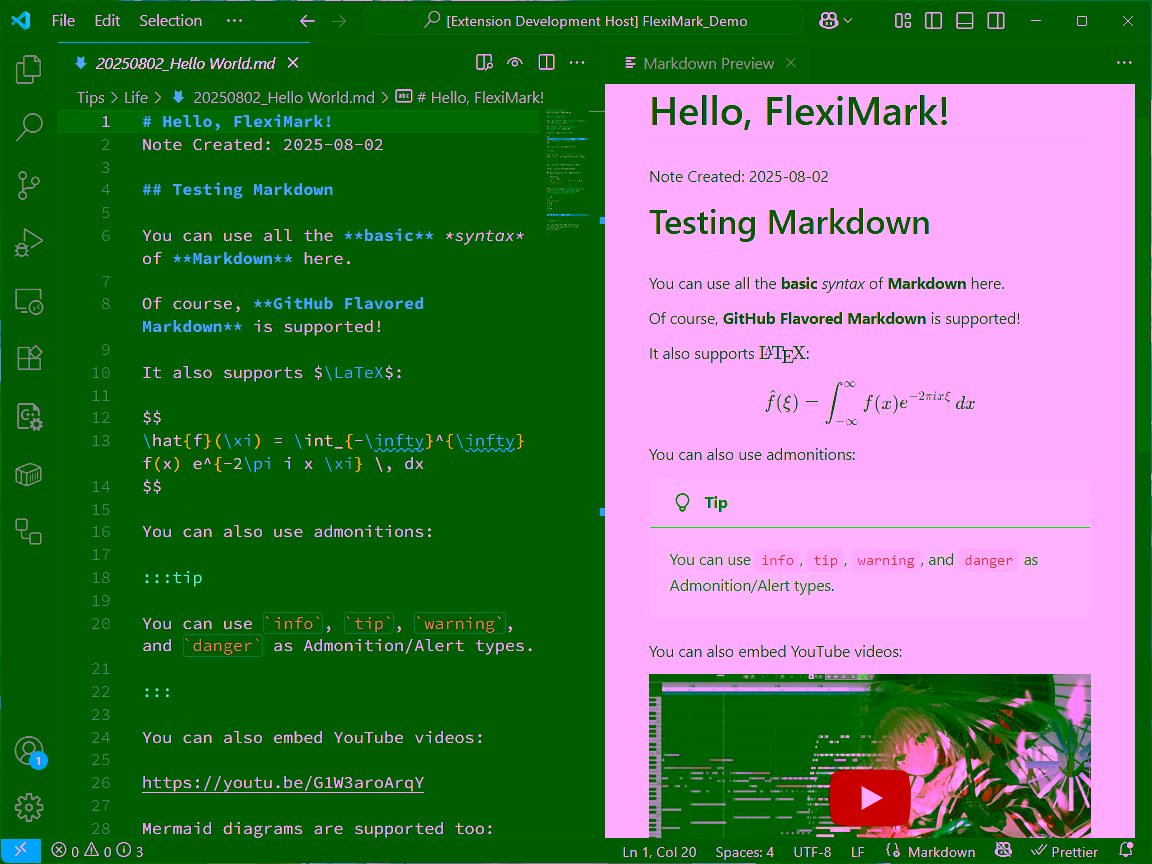Image resolution: width=1152 pixels, height=864 pixels.
Task: Click the '## Testing Markdown' heading line
Action: click(237, 190)
